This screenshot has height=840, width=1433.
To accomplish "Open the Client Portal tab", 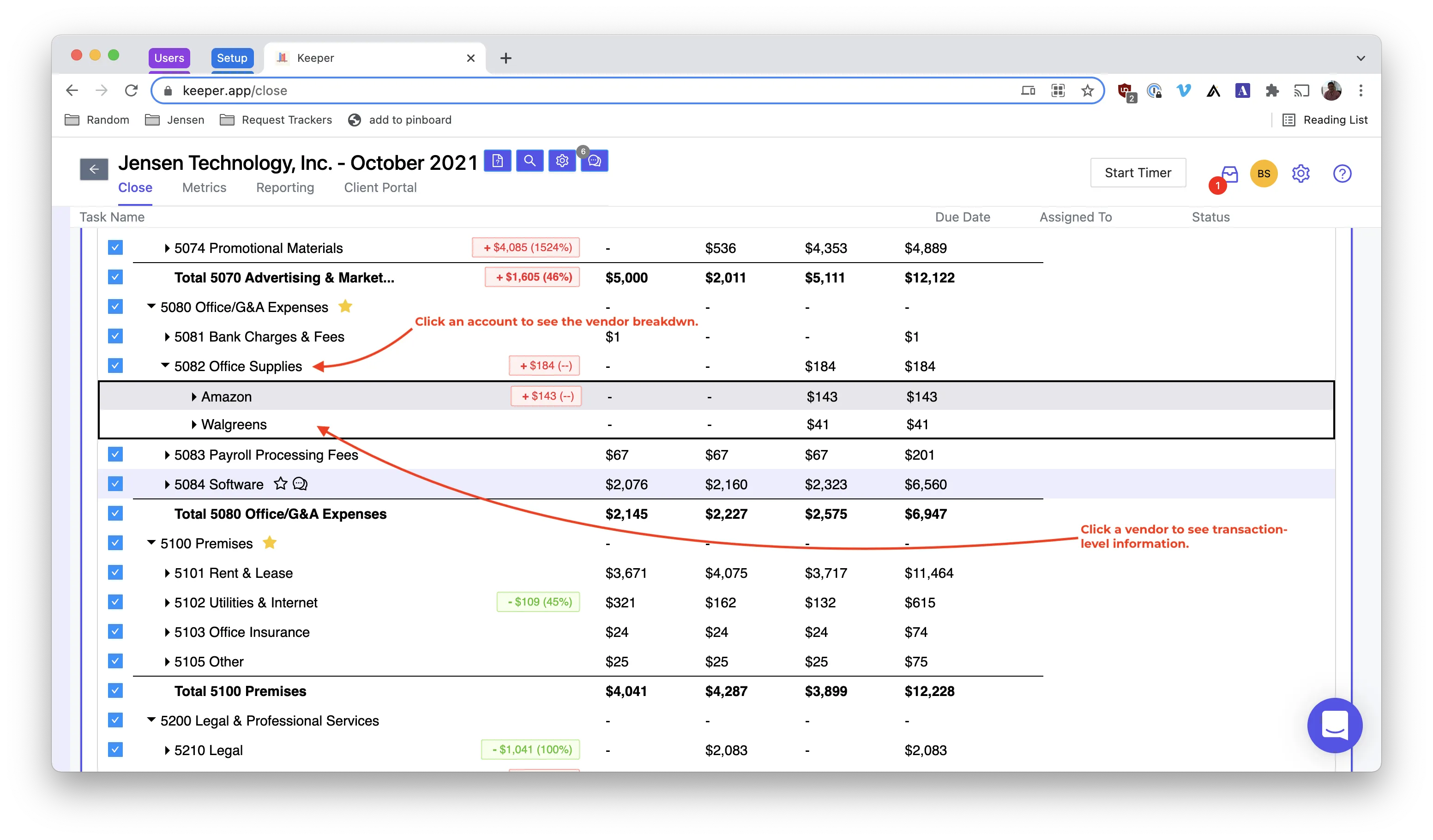I will [x=380, y=187].
